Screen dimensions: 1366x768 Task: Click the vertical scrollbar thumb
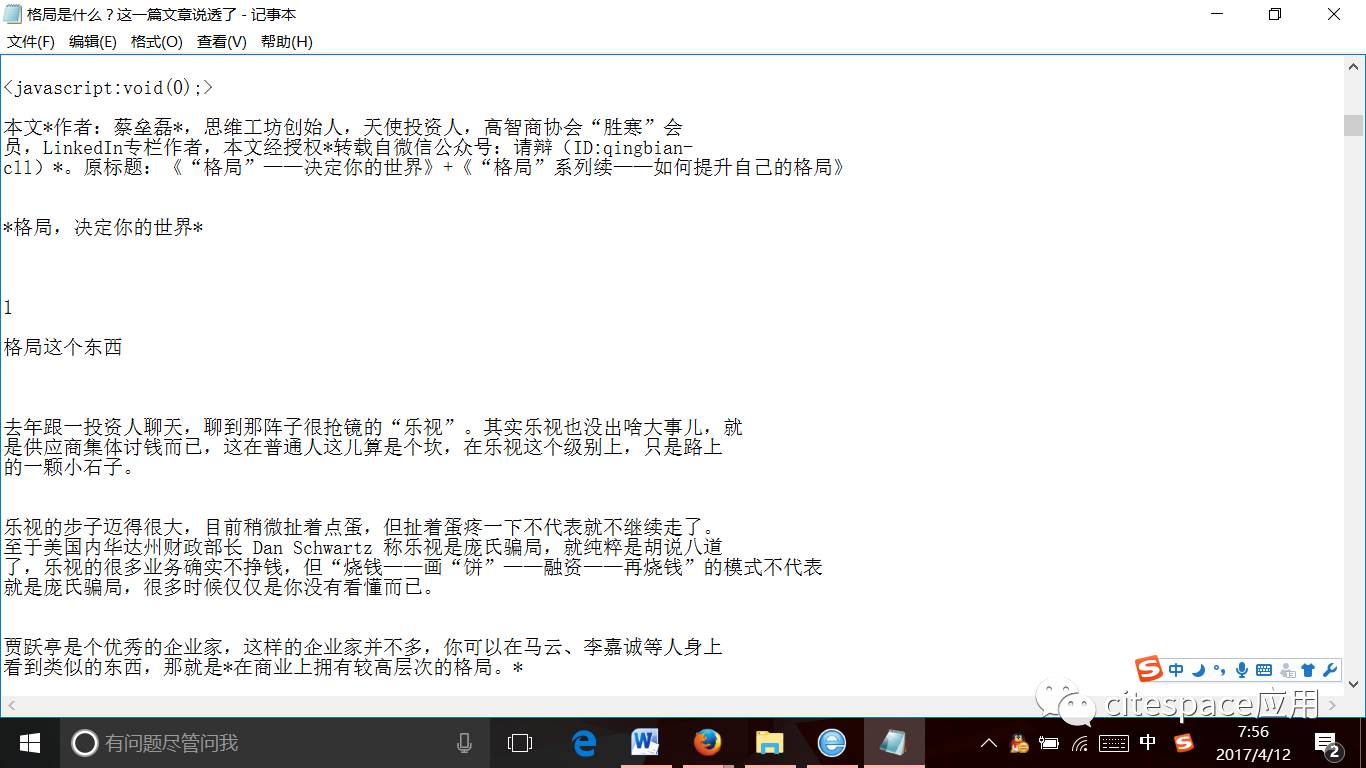tap(1354, 125)
